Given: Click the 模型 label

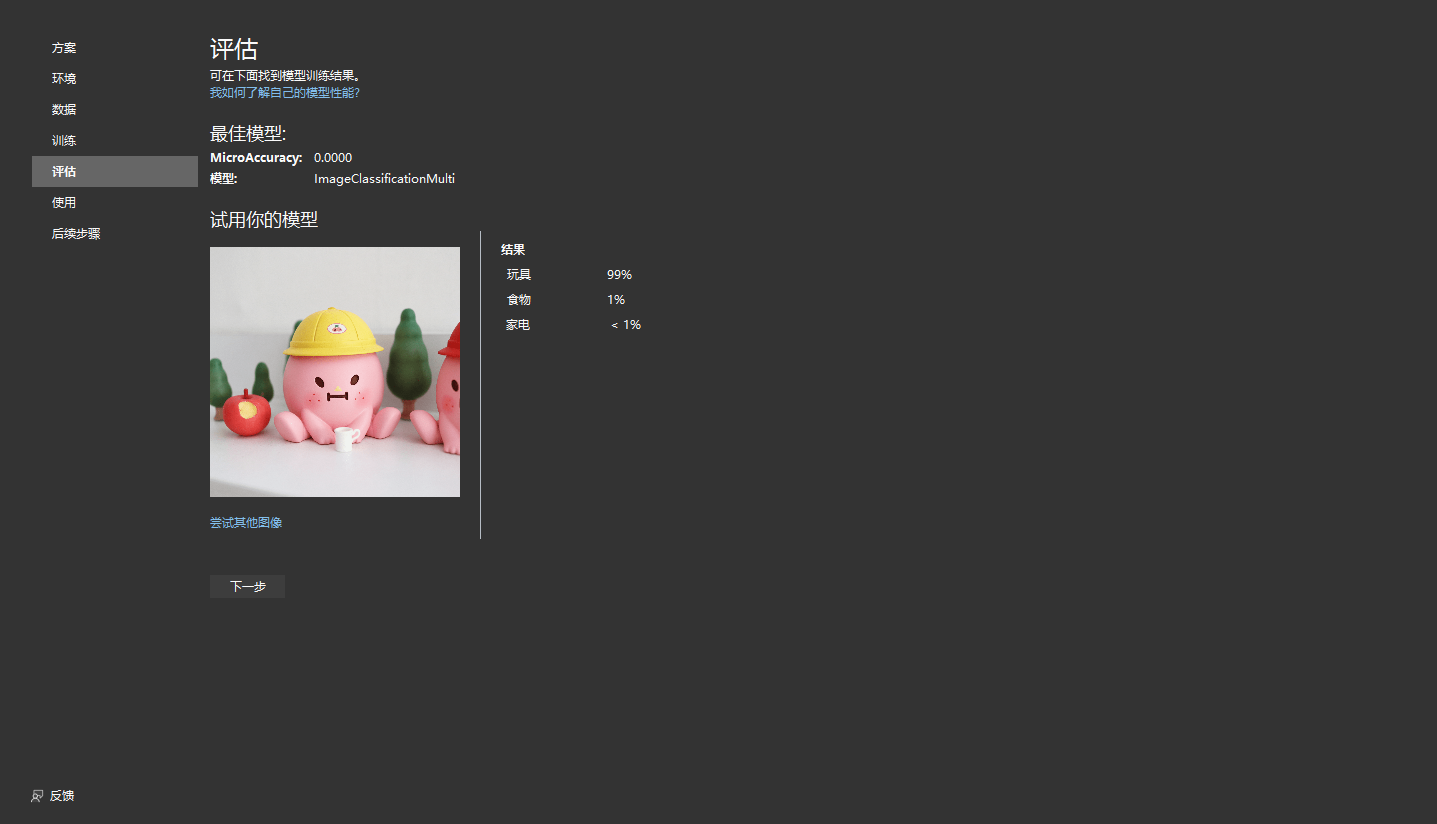Looking at the screenshot, I should (x=223, y=179).
